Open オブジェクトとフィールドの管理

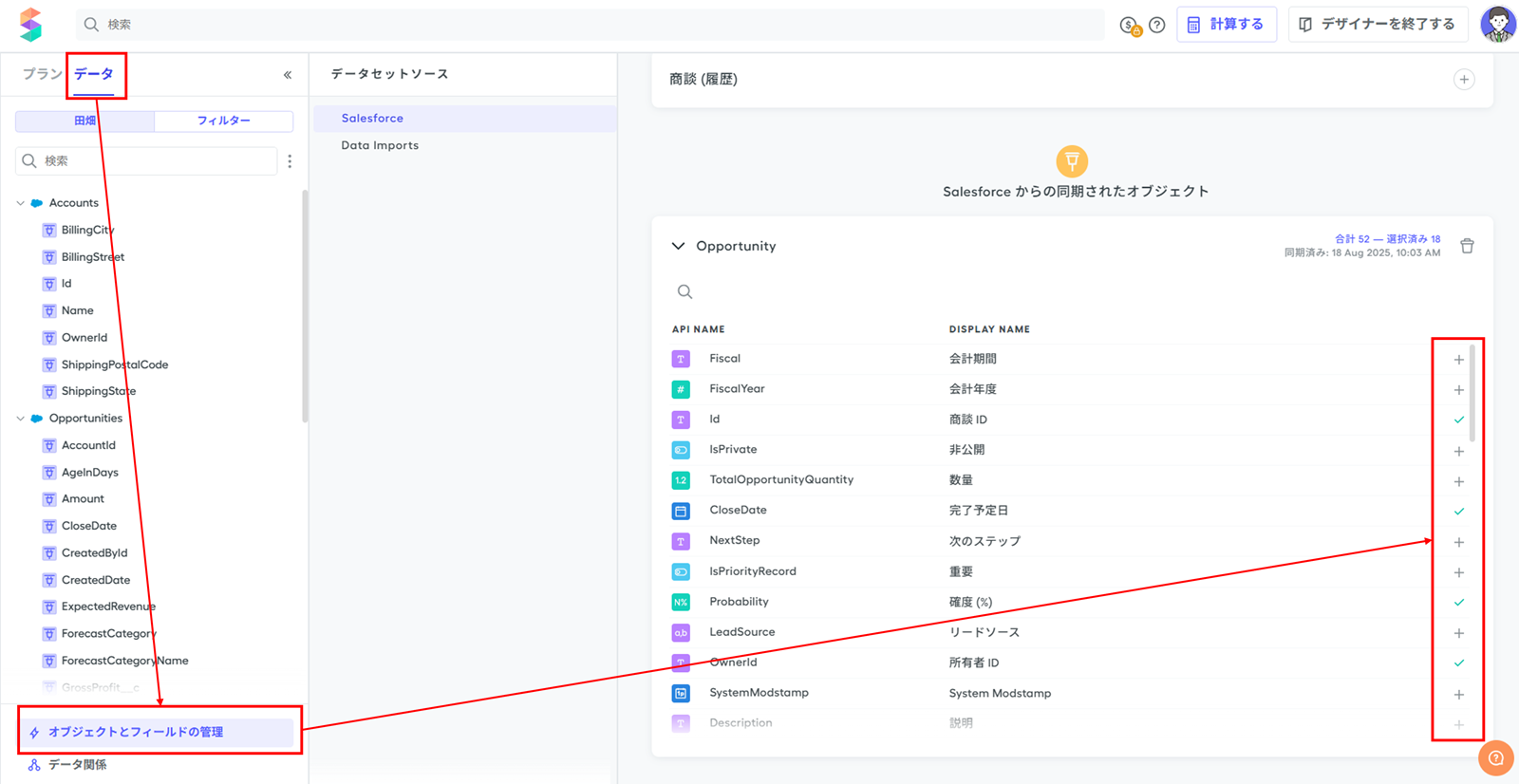pyautogui.click(x=158, y=732)
